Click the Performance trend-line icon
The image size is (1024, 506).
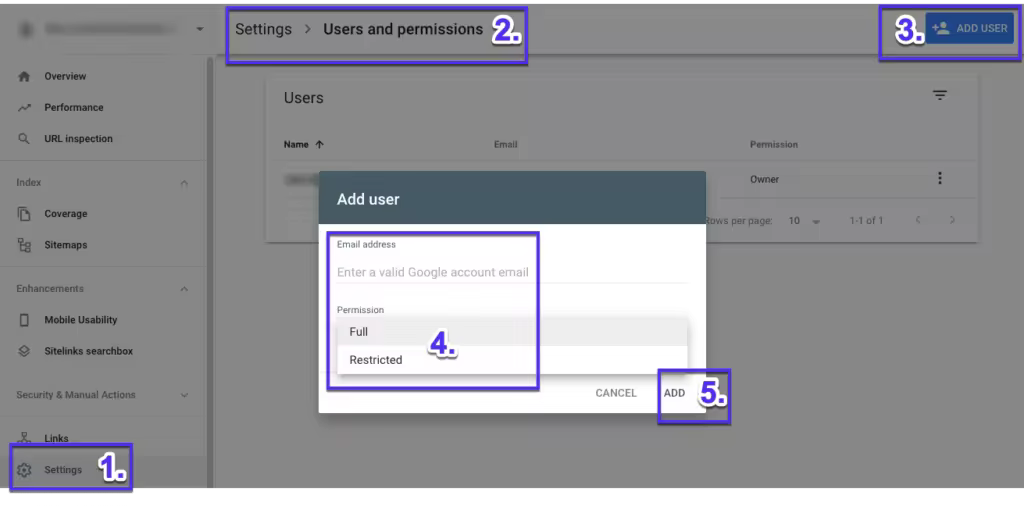pyautogui.click(x=24, y=108)
